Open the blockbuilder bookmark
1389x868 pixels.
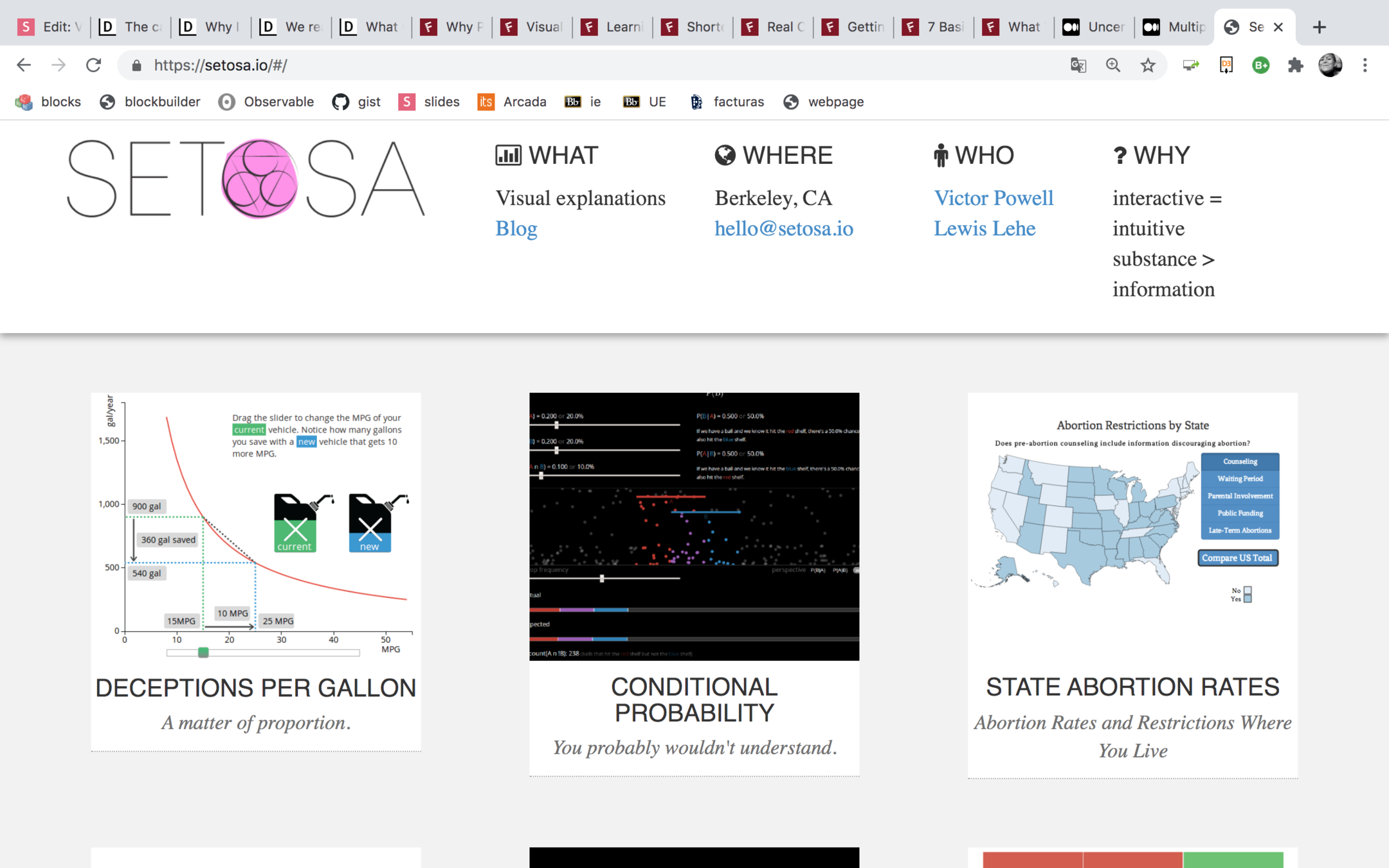(x=150, y=102)
